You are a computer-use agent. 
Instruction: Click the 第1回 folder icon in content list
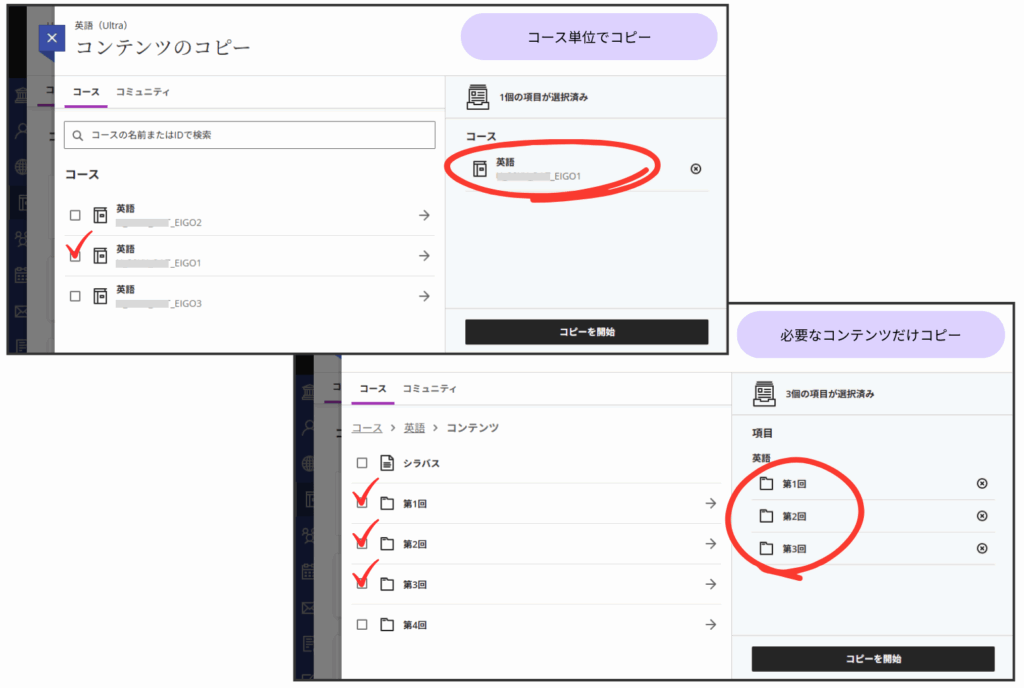387,503
